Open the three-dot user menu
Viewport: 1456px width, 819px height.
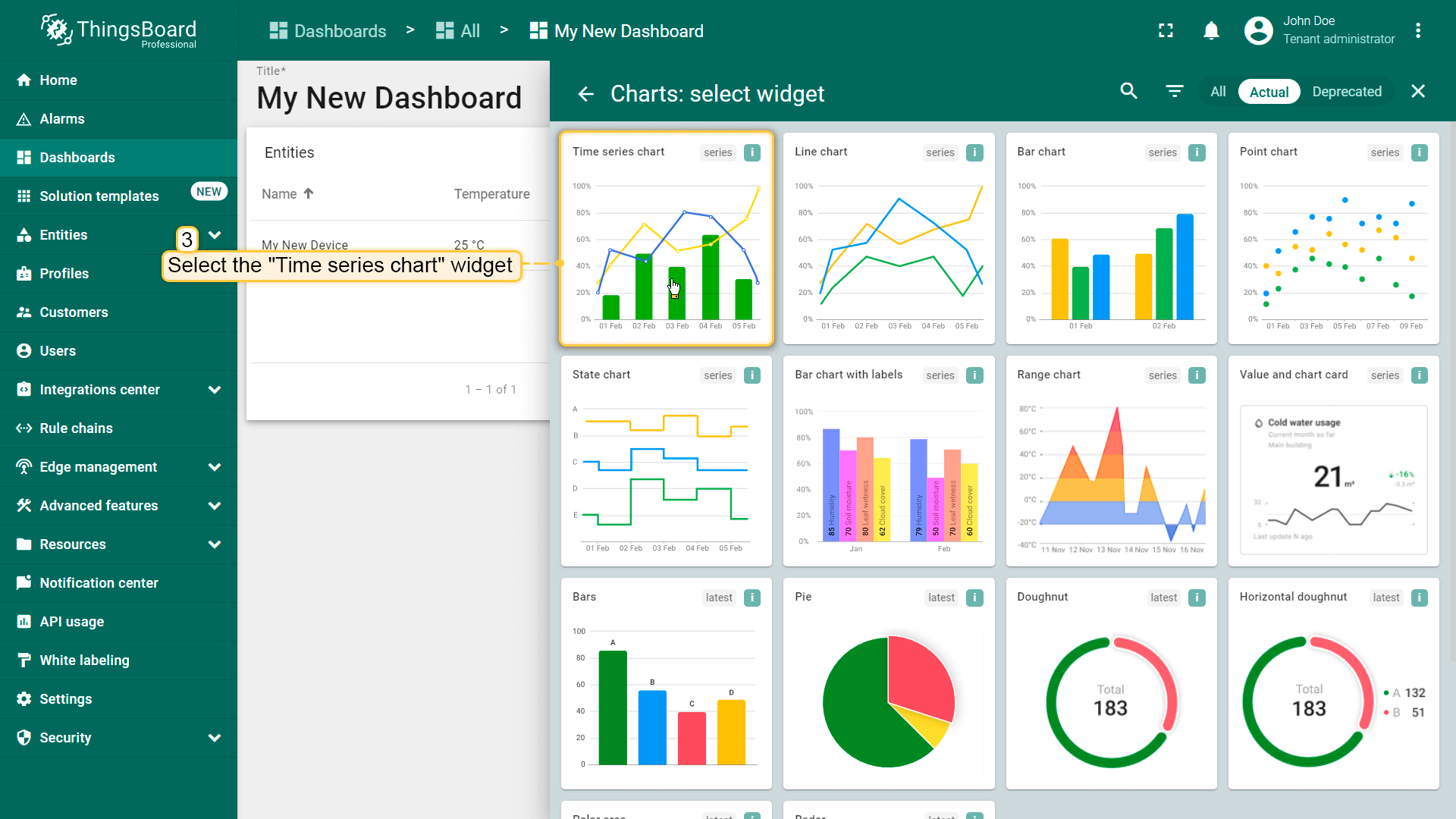(1417, 31)
